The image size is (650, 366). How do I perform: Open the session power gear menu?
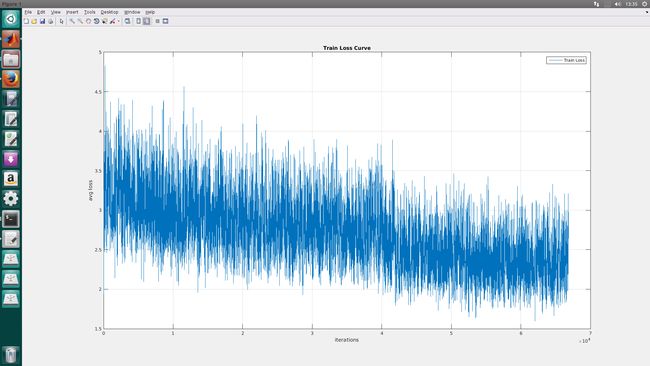pos(645,4)
